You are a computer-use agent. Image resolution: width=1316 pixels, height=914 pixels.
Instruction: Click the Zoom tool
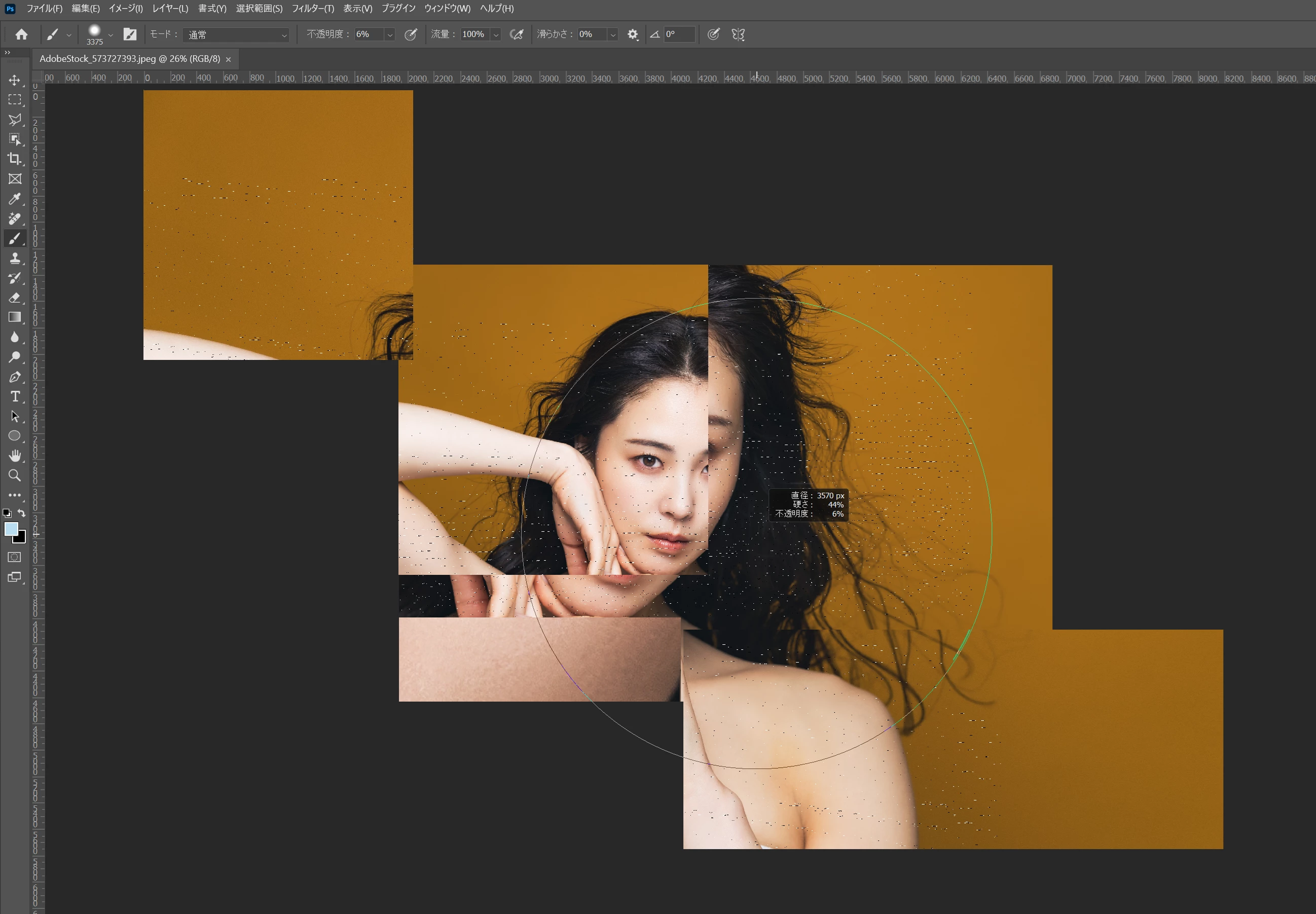(15, 476)
